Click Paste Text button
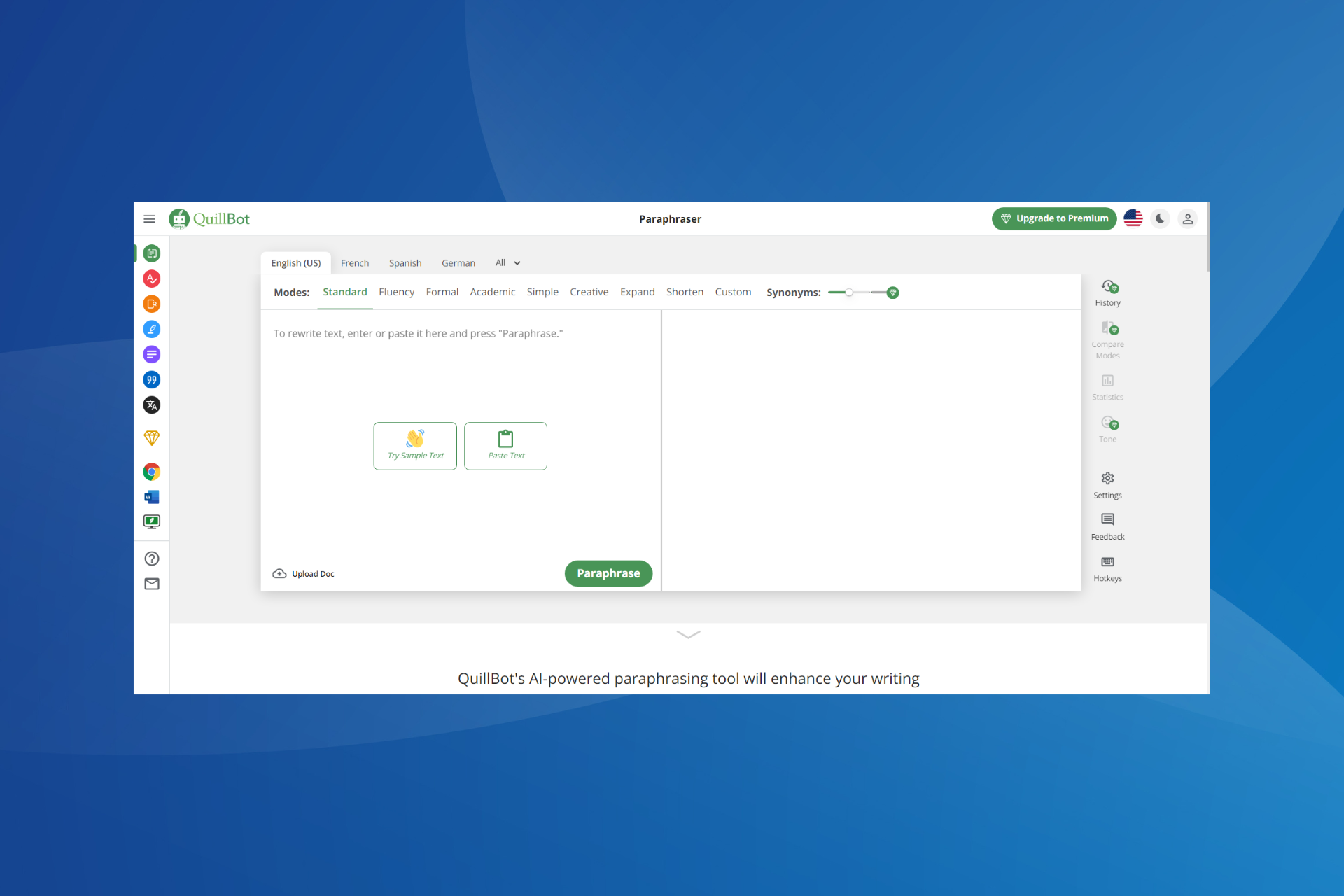1344x896 pixels. pos(505,446)
